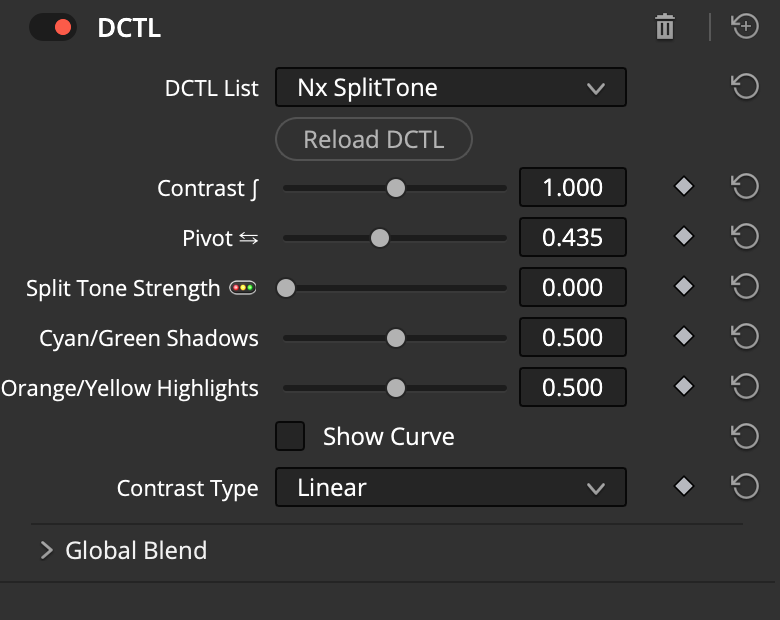This screenshot has height=620, width=780.
Task: Reset Cyan/Green Shadows value
Action: 745,337
